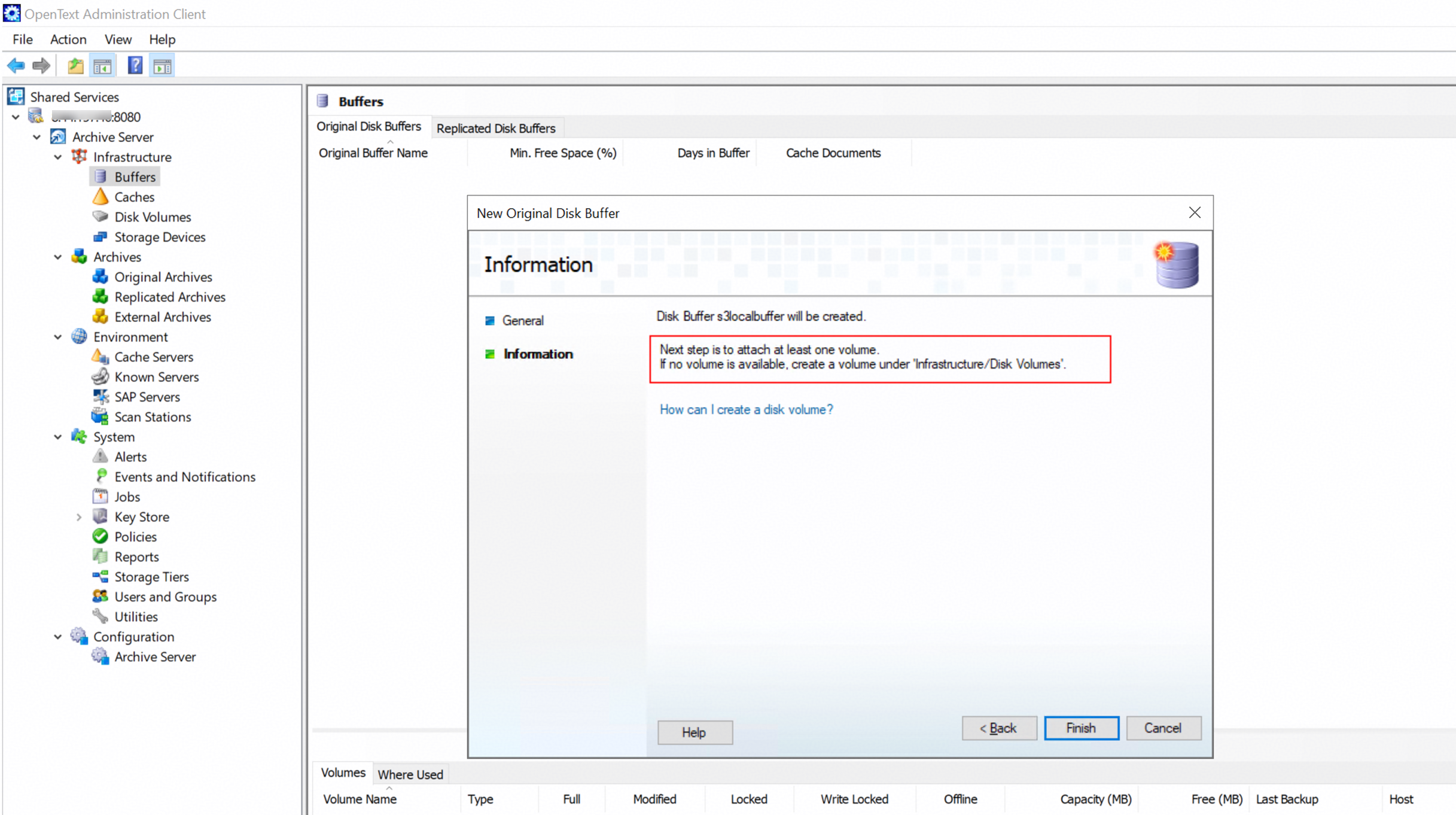This screenshot has width=1456, height=815.
Task: Switch to Replicated Disk Buffers tab
Action: (x=496, y=128)
